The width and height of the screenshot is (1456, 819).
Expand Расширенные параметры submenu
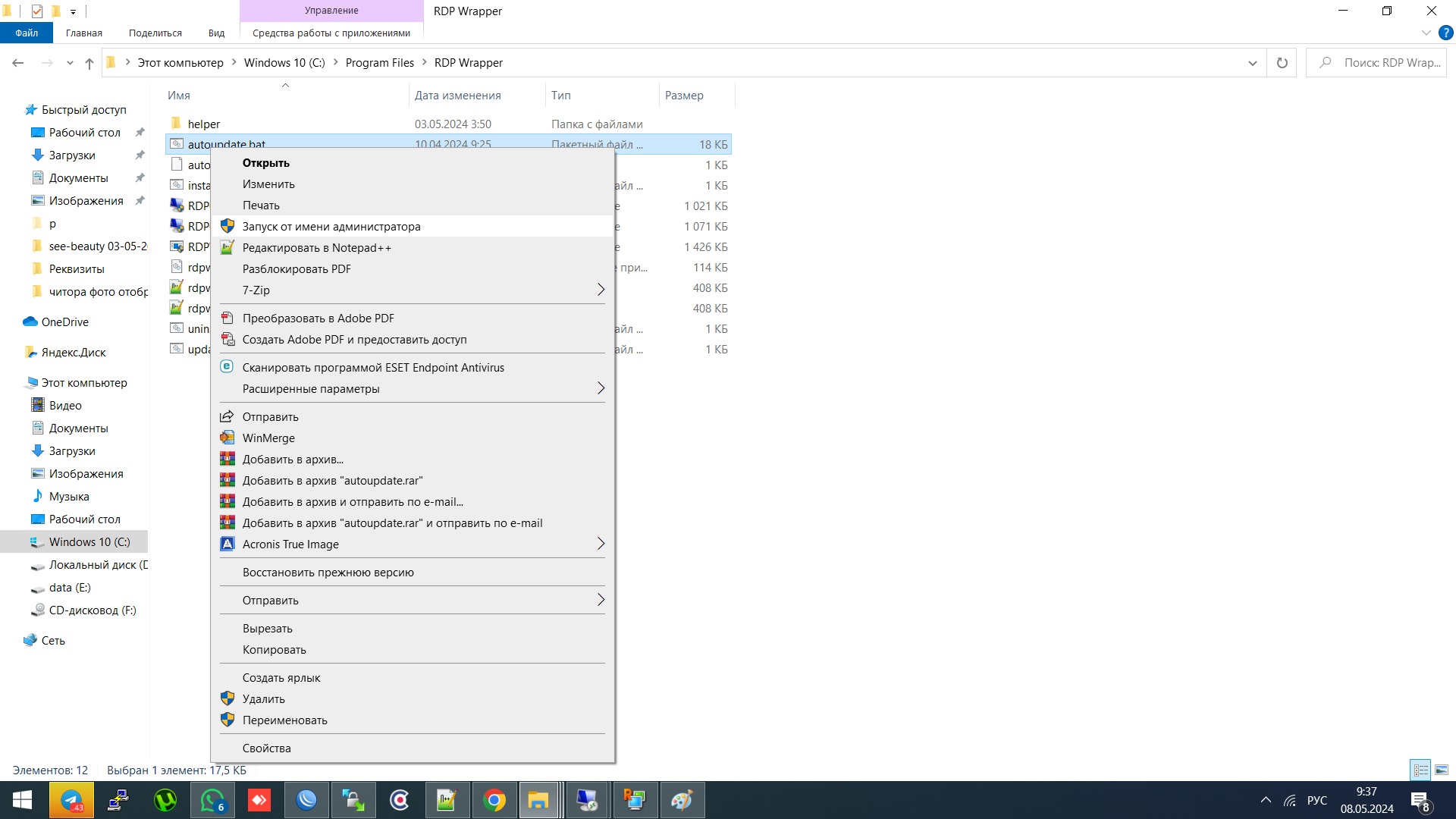pyautogui.click(x=412, y=389)
